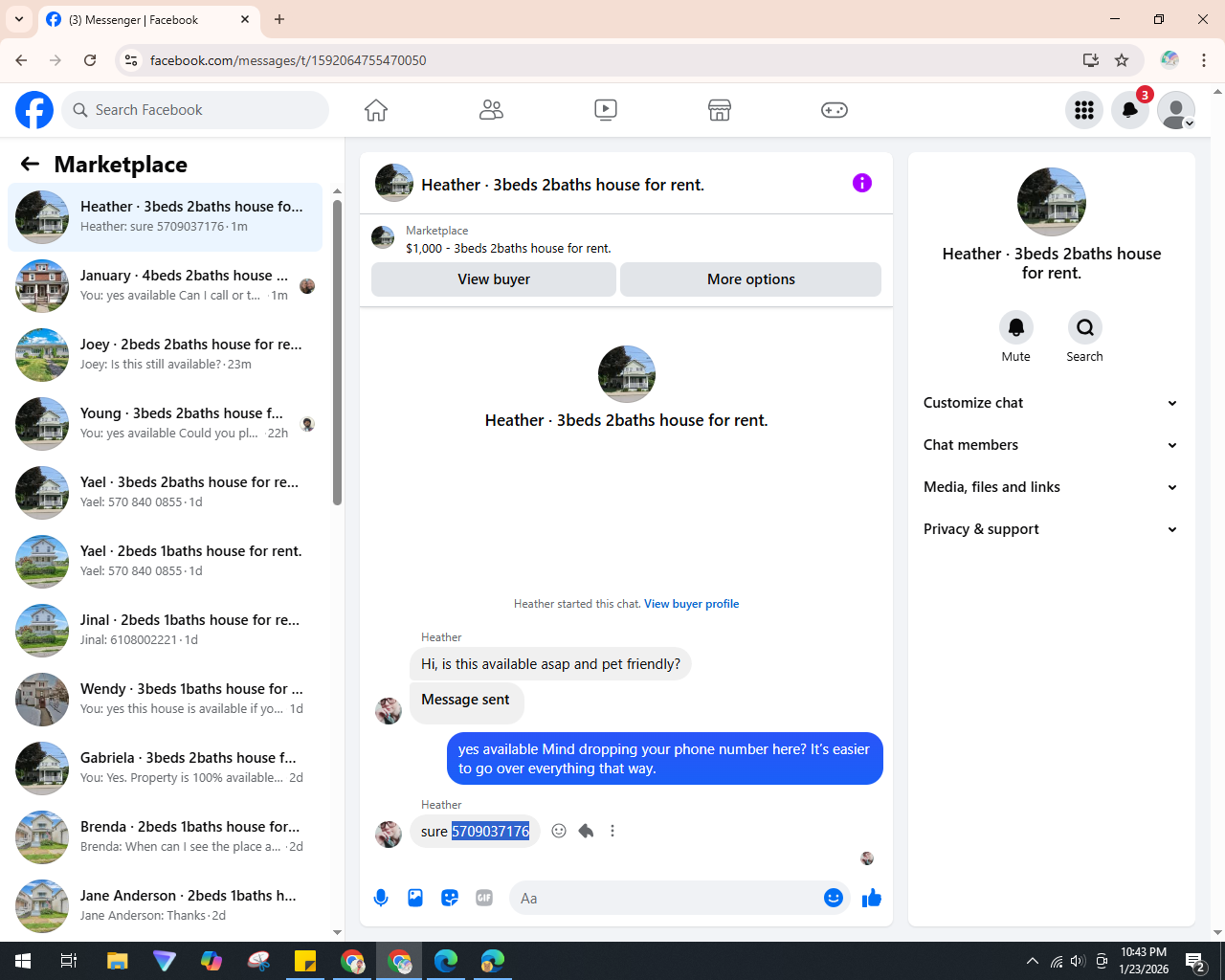Open Brenda 2beds 1baths conversation
The height and width of the screenshot is (980, 1225).
[x=166, y=837]
